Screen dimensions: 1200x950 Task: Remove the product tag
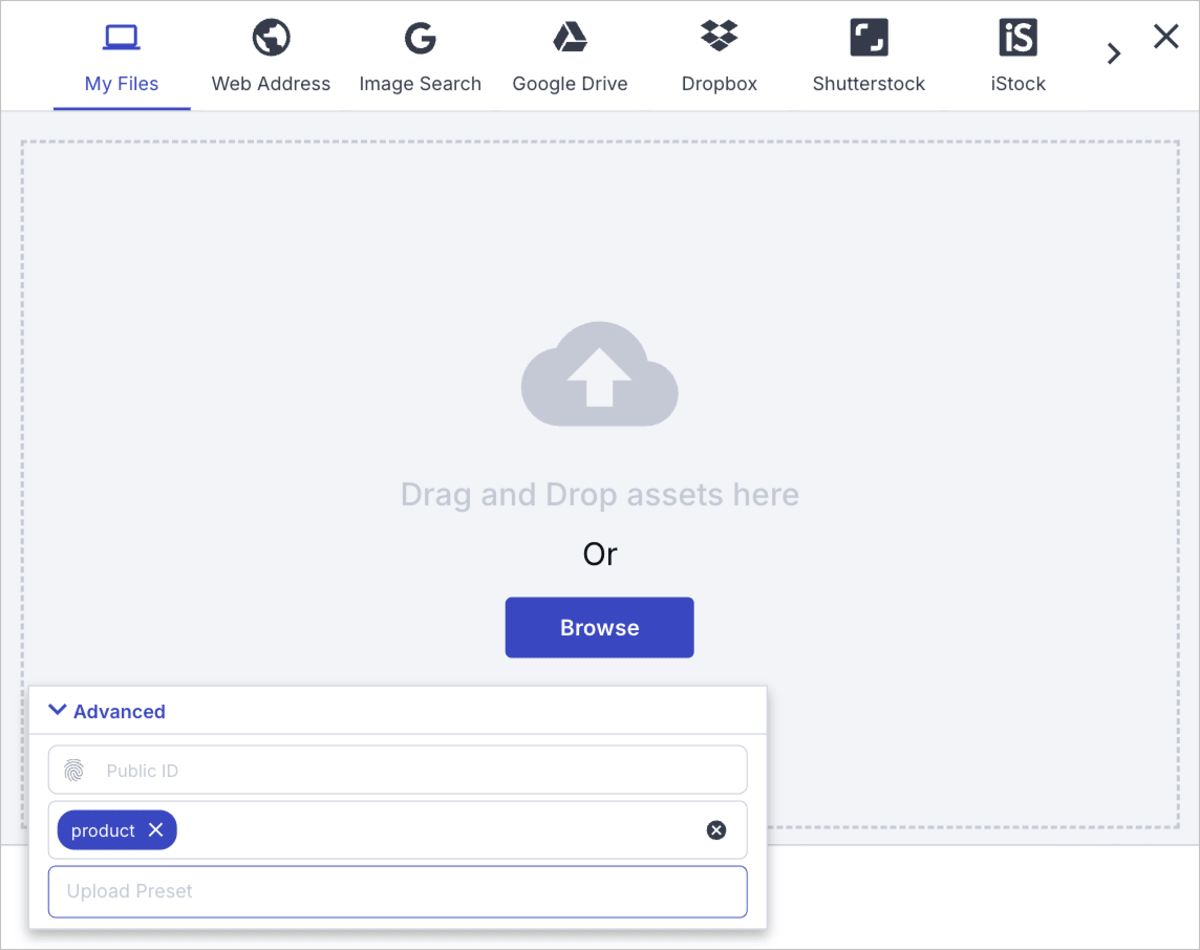click(x=155, y=830)
